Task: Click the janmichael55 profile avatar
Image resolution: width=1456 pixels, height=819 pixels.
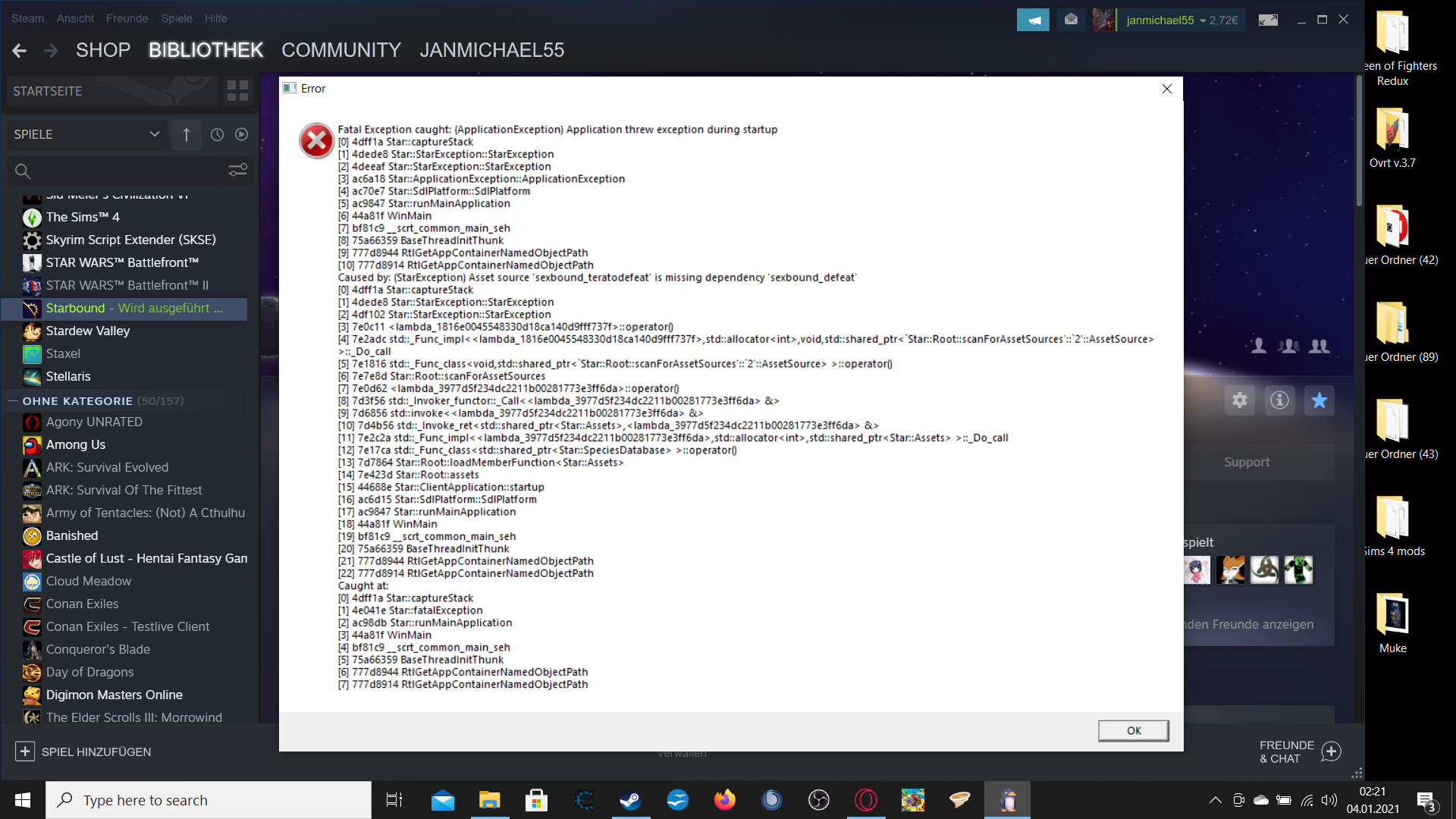Action: 1104,20
